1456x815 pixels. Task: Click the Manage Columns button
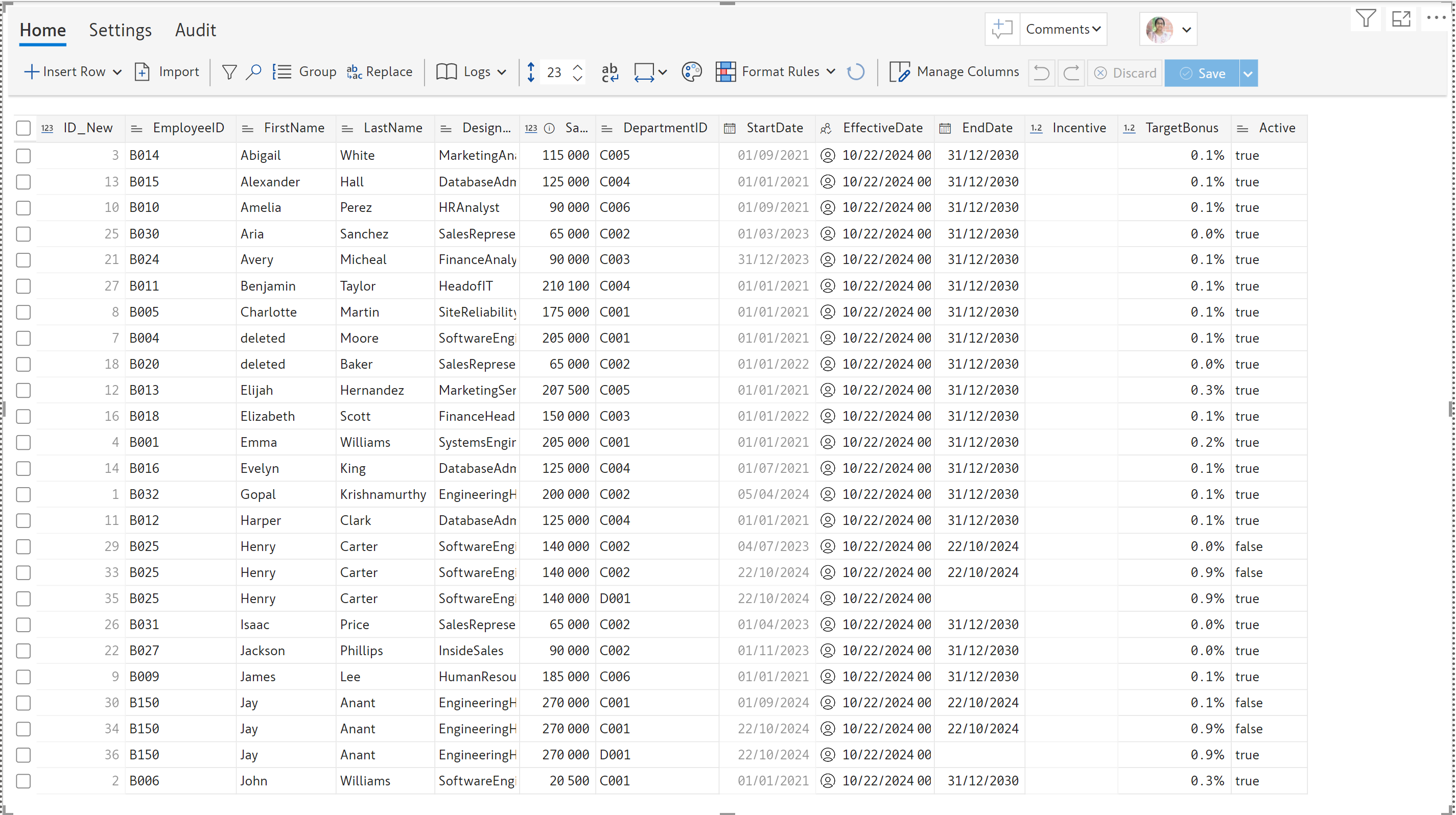point(954,71)
